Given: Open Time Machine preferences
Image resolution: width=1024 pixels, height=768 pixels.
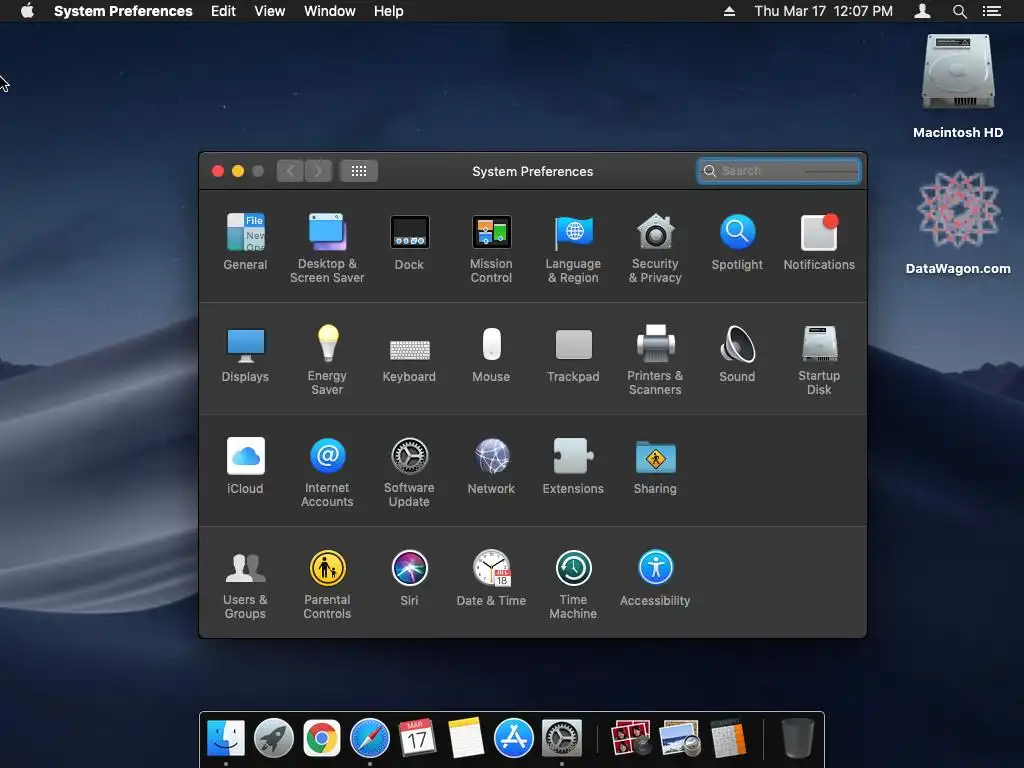Looking at the screenshot, I should click(573, 584).
